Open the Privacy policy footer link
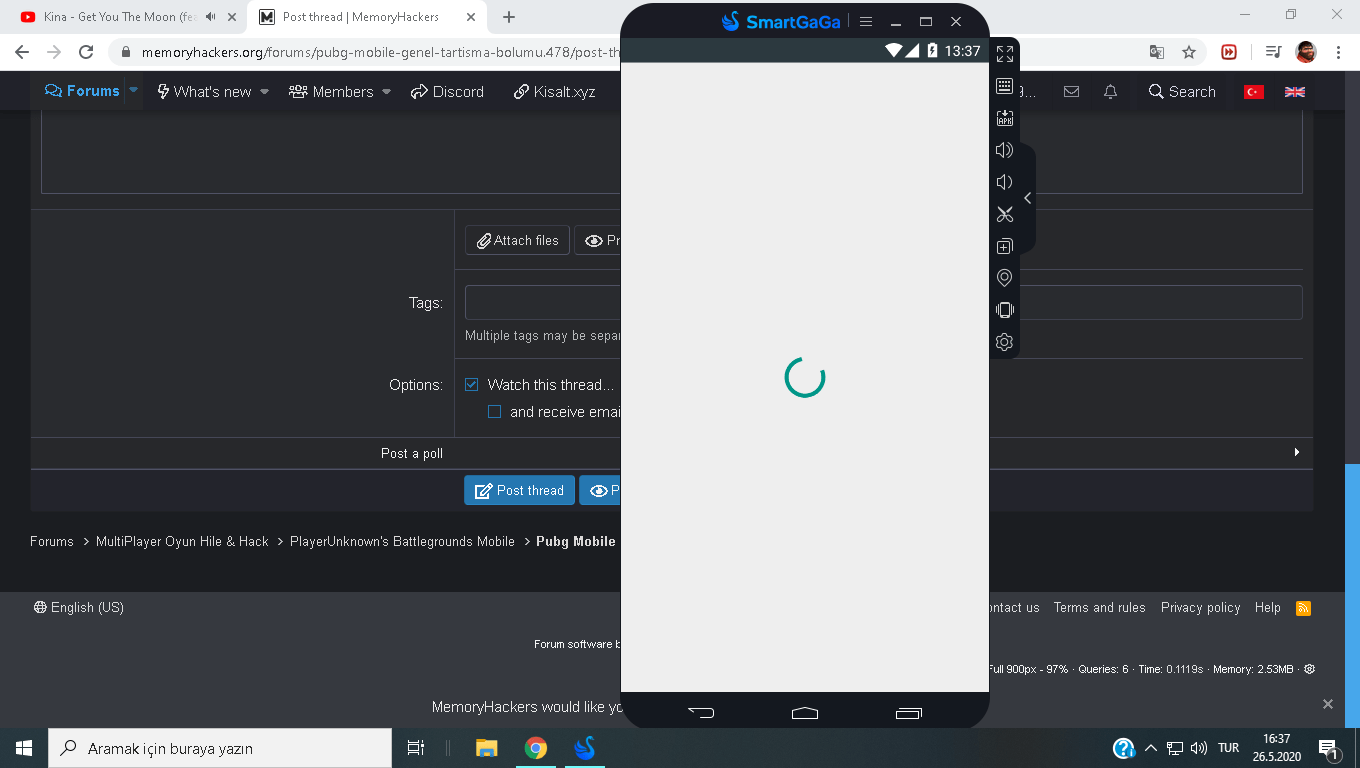This screenshot has height=768, width=1360. click(x=1201, y=607)
